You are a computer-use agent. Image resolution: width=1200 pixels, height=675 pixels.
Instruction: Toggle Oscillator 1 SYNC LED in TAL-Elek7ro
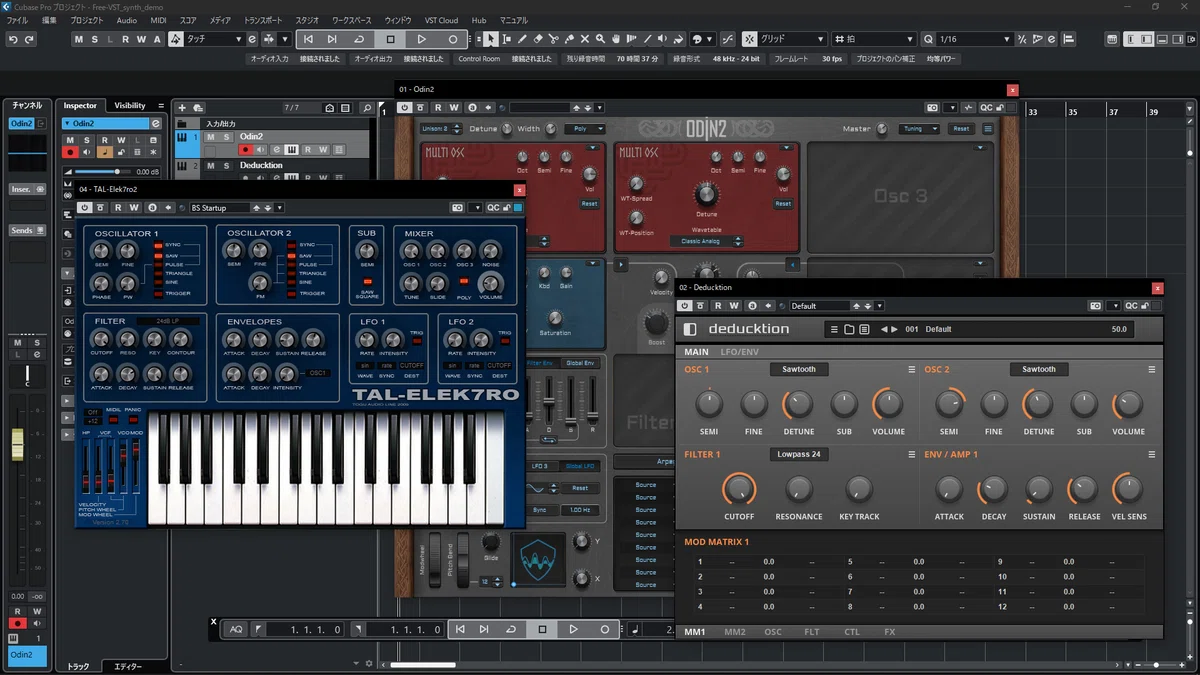tap(157, 245)
